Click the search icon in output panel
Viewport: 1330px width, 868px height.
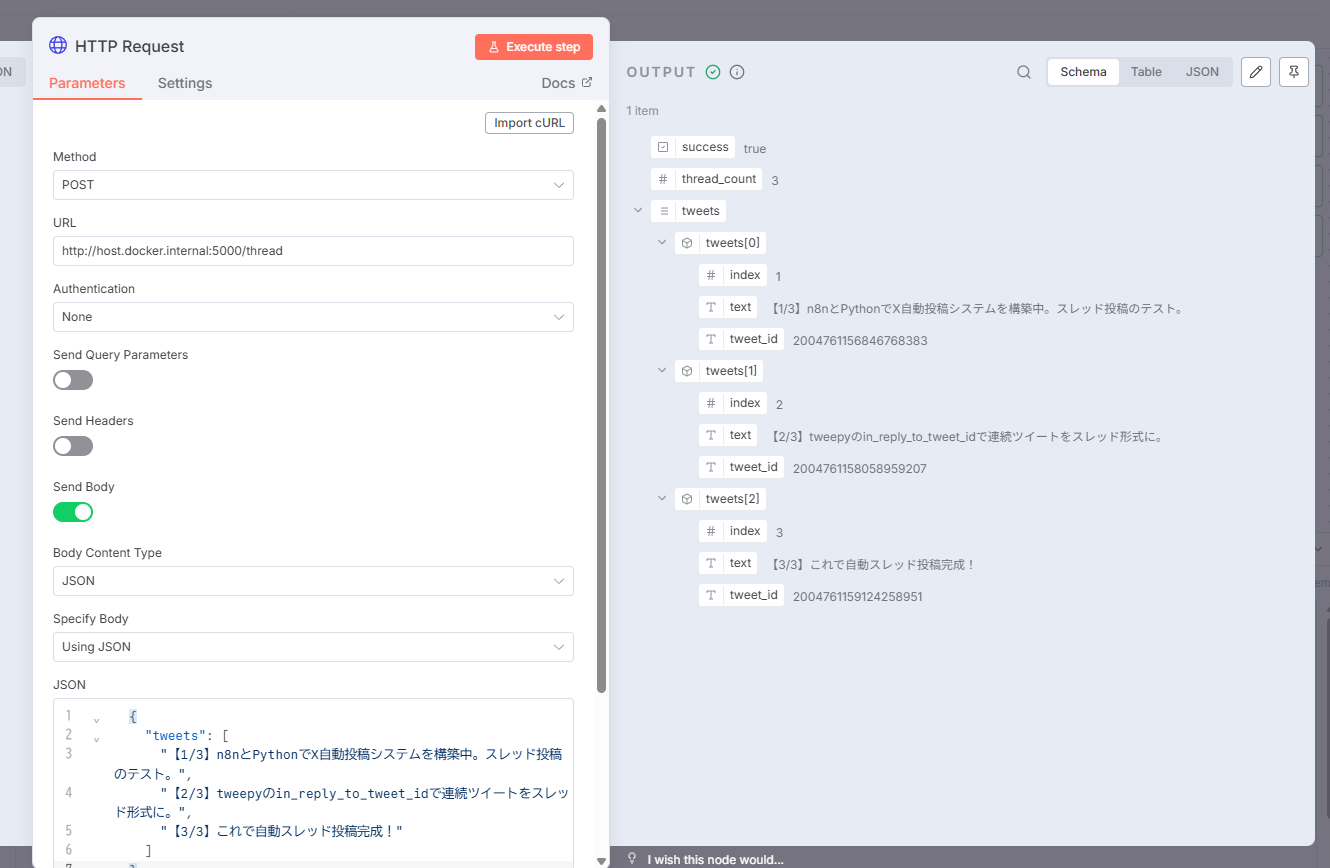[x=1023, y=72]
